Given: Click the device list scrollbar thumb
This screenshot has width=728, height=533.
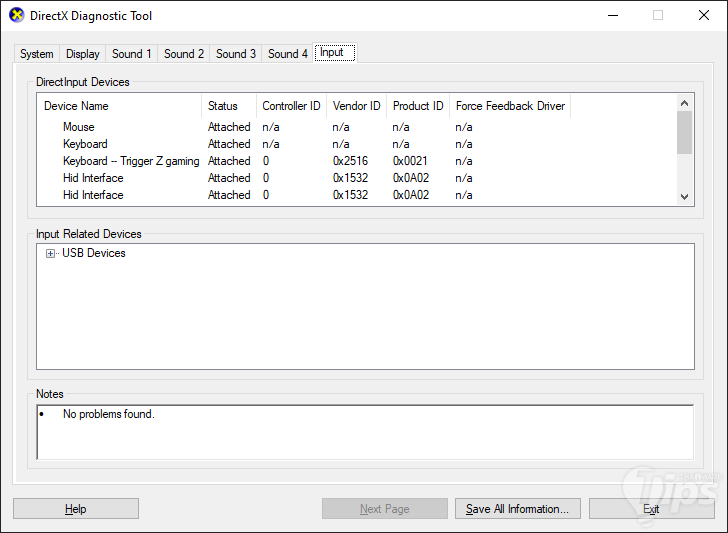Looking at the screenshot, I should (x=684, y=133).
